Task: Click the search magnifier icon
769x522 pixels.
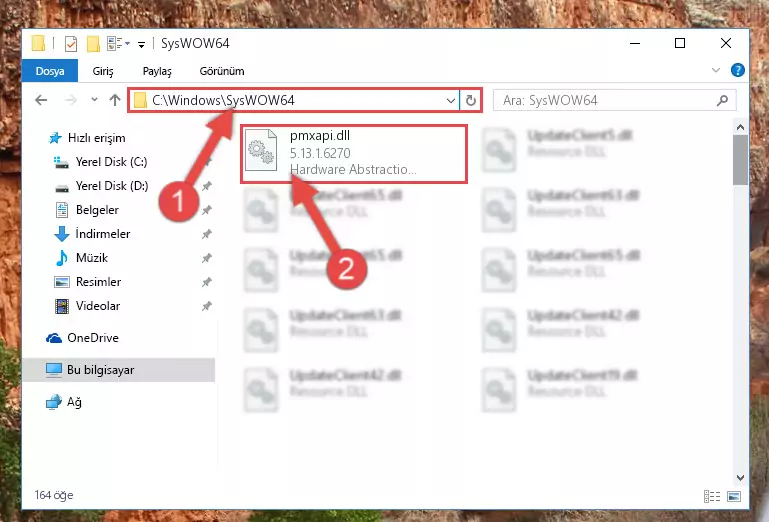Action: [x=722, y=101]
